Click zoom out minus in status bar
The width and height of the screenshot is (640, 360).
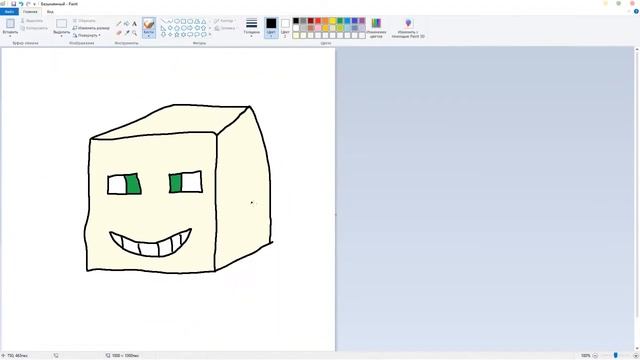point(595,356)
